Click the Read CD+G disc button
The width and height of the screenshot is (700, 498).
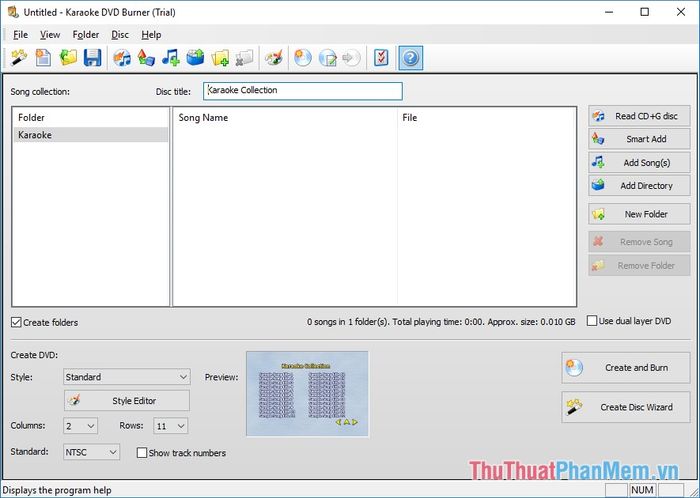point(639,116)
